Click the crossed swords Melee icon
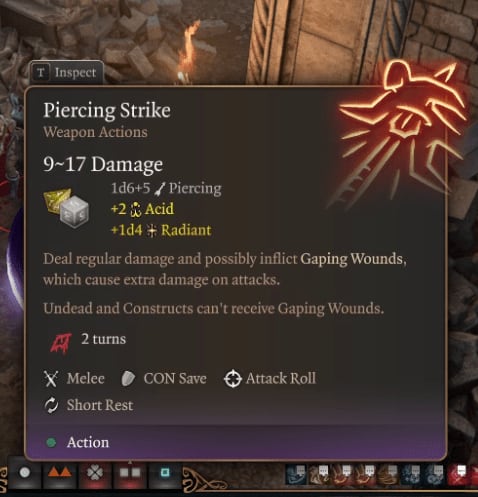Image resolution: width=478 pixels, height=497 pixels. tap(51, 379)
